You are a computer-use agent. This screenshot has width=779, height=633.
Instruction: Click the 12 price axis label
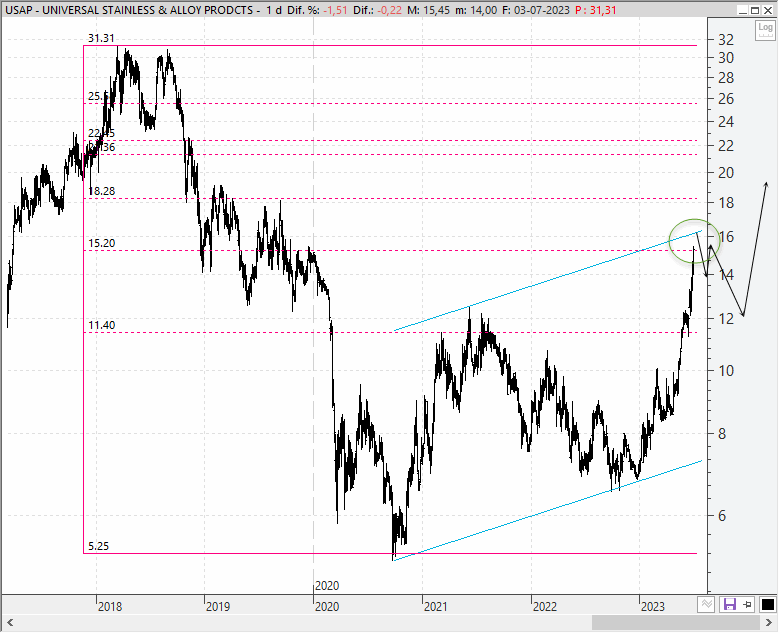(x=726, y=318)
